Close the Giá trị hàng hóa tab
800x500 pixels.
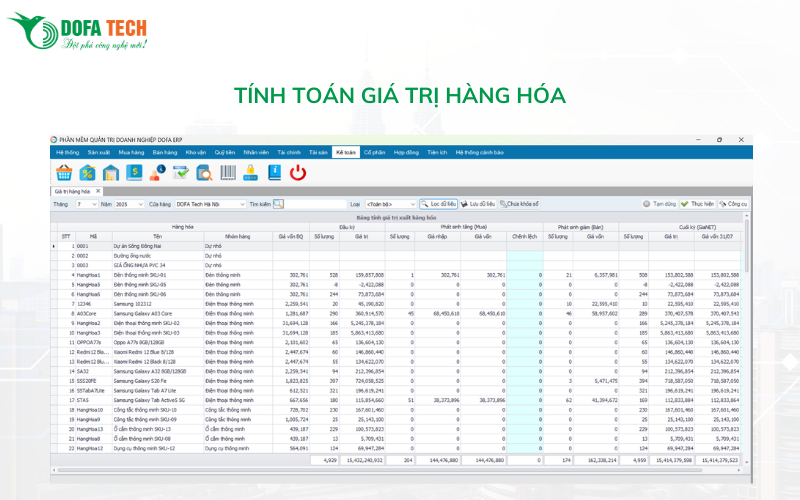tap(98, 191)
